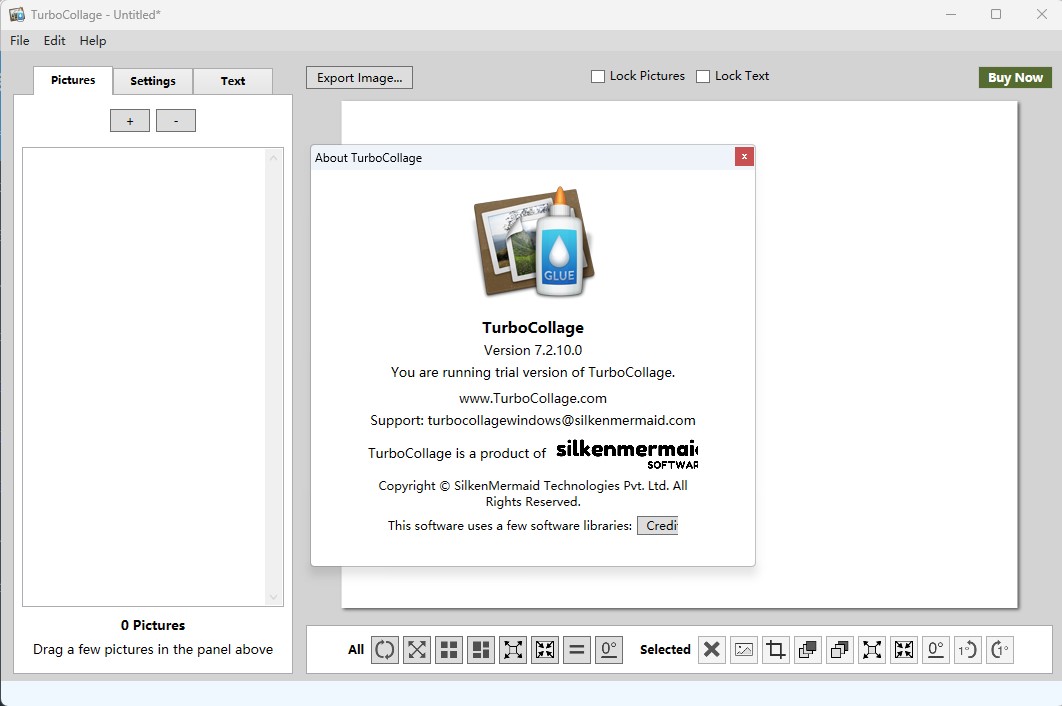Click 'This software uses a few software libraries:' text

point(510,525)
